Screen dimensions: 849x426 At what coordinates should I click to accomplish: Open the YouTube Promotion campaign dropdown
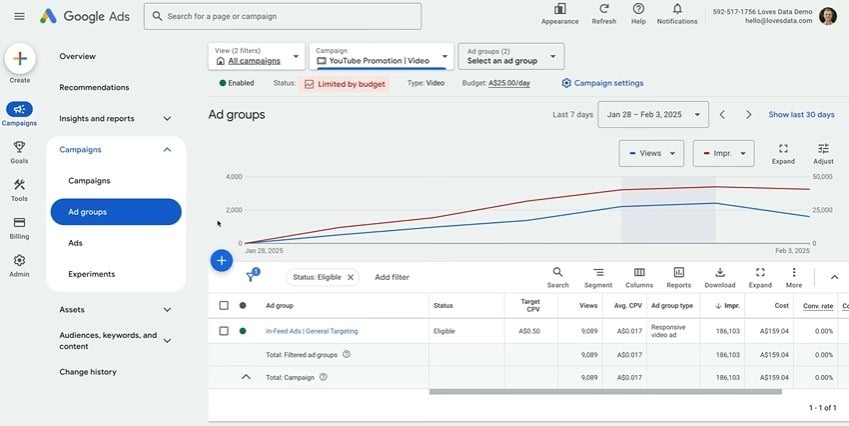[x=382, y=56]
